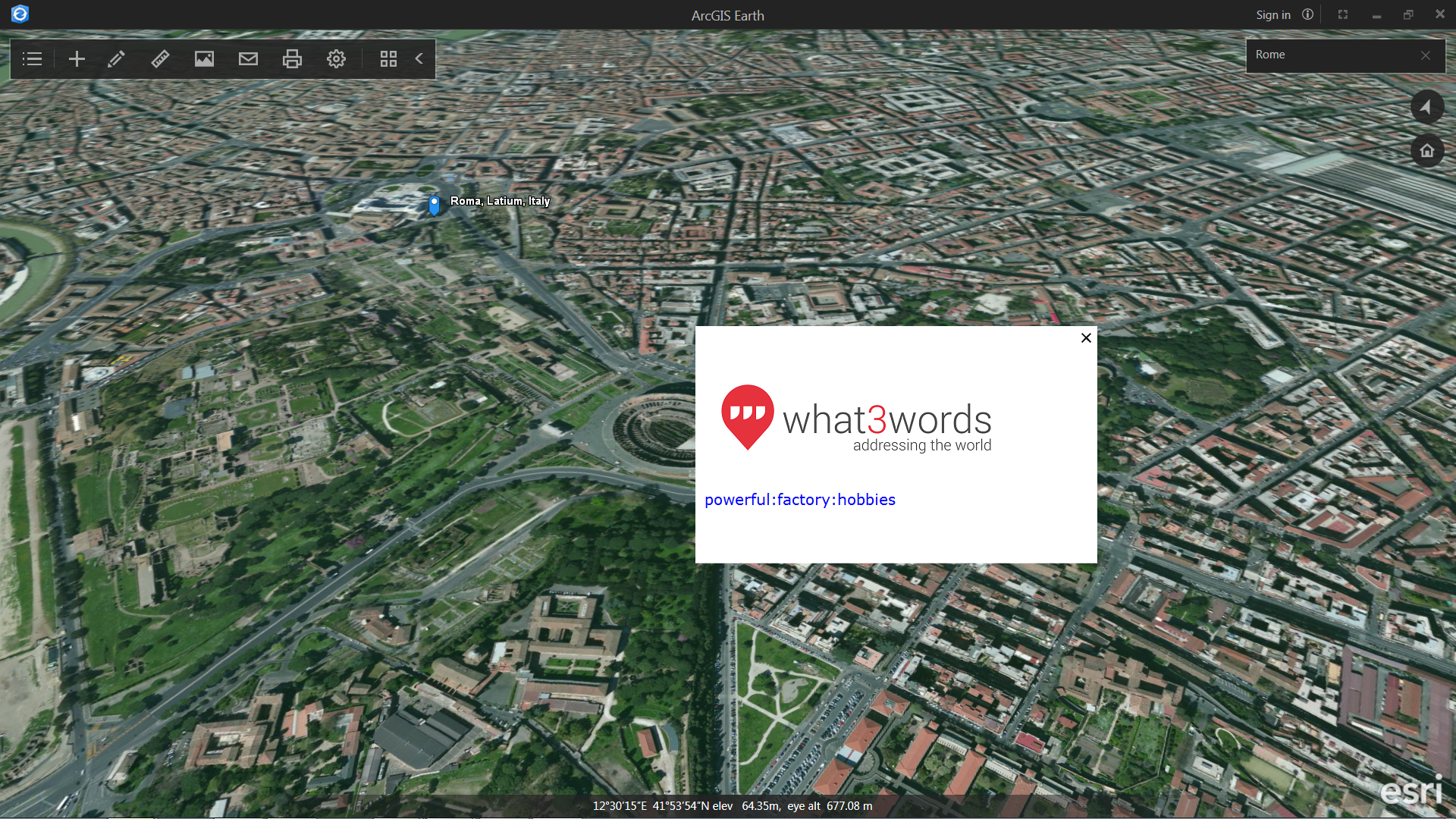Select the Draw pencil tool
1456x819 pixels.
(116, 59)
